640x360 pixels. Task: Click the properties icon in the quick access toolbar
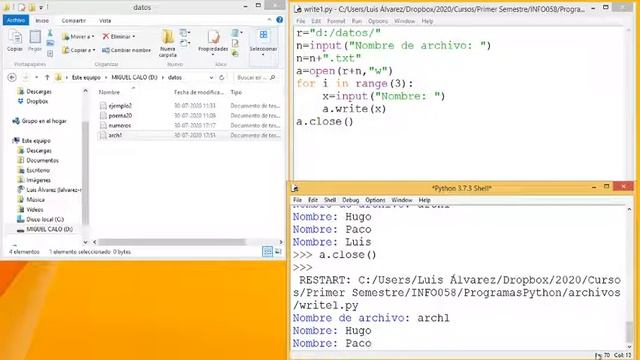(22, 7)
